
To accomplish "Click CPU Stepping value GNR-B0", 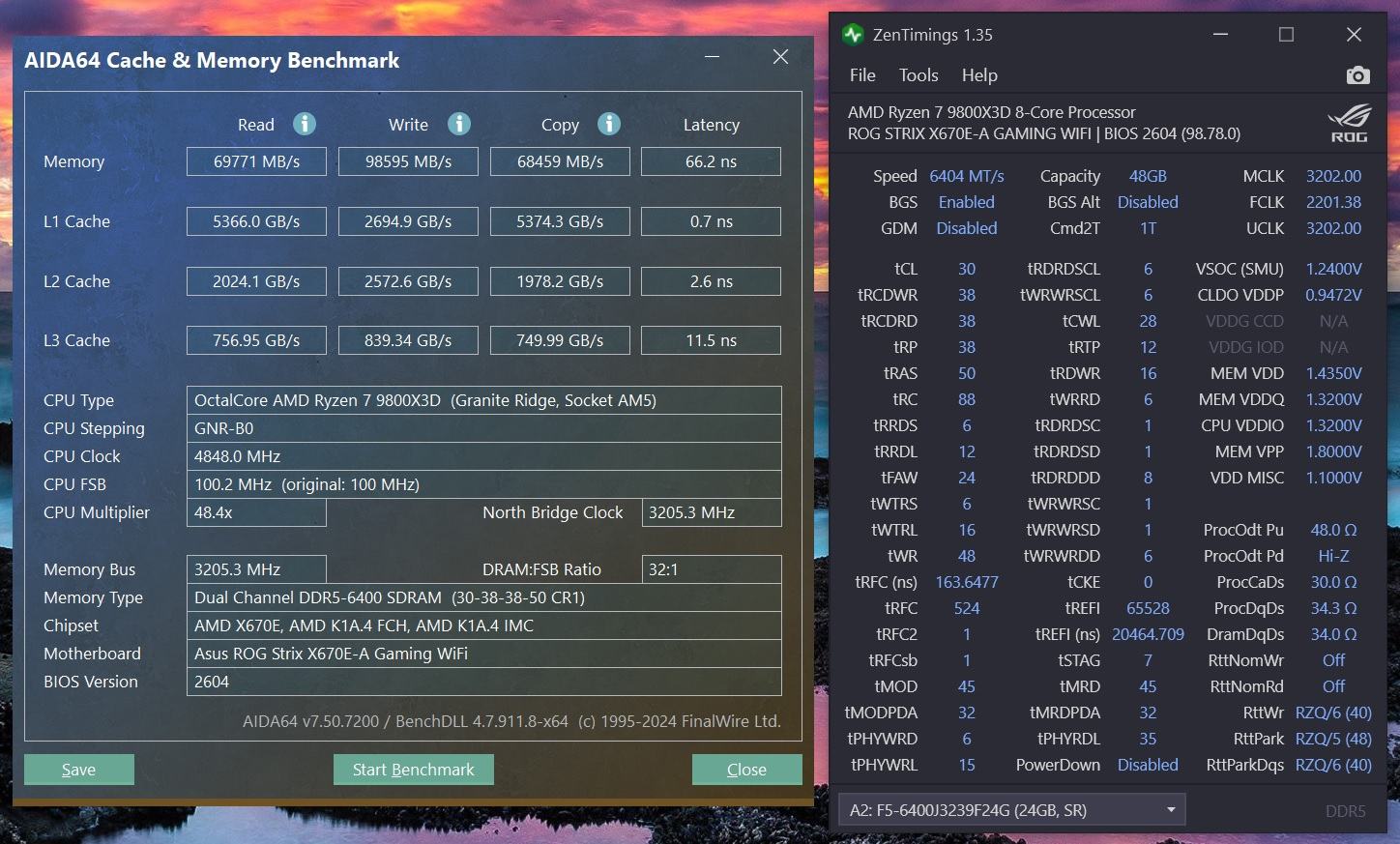I will click(x=483, y=428).
